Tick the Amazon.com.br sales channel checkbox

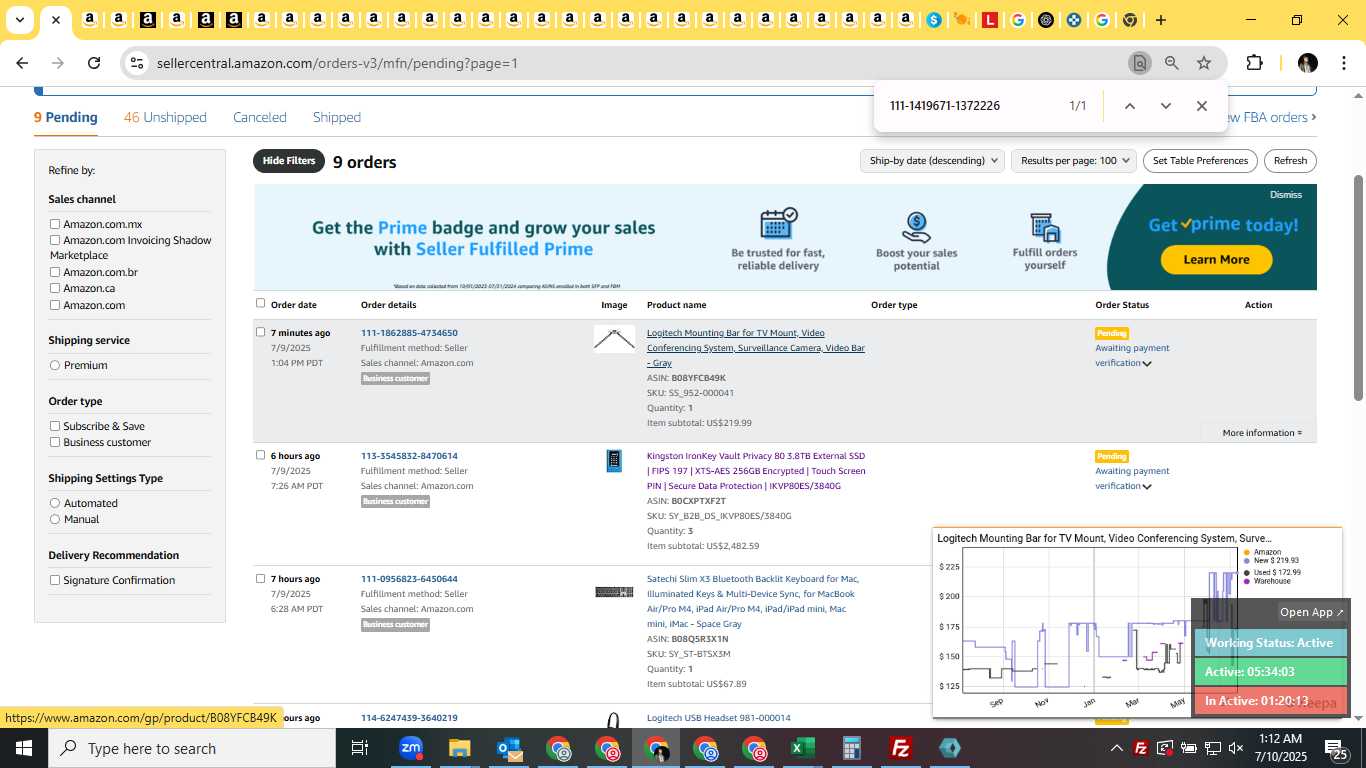[x=55, y=272]
